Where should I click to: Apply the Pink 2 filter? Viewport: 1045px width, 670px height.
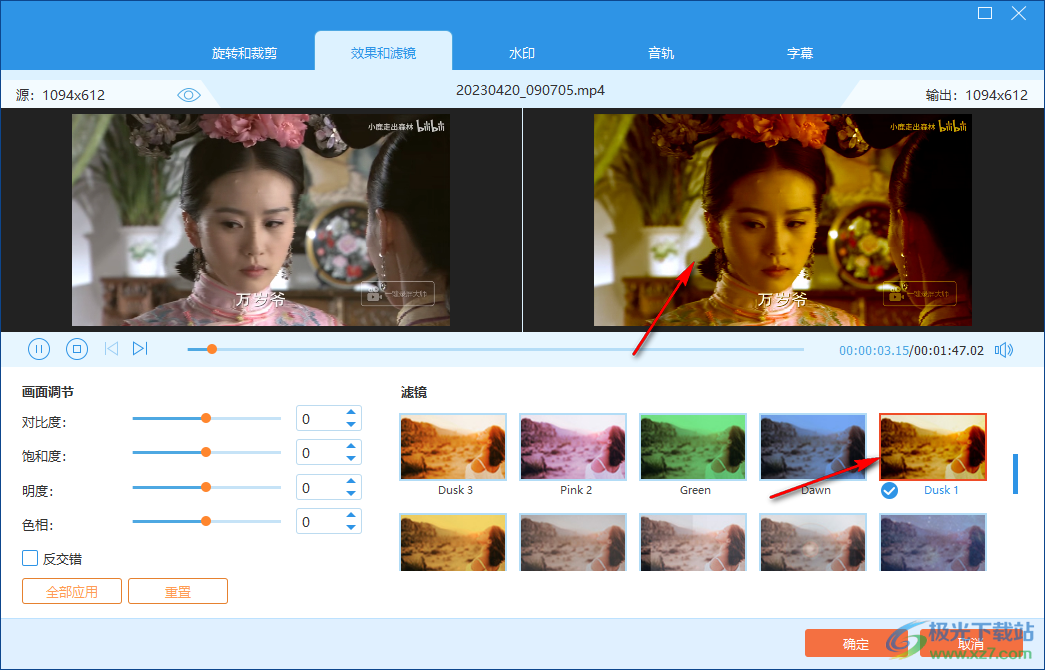(573, 447)
